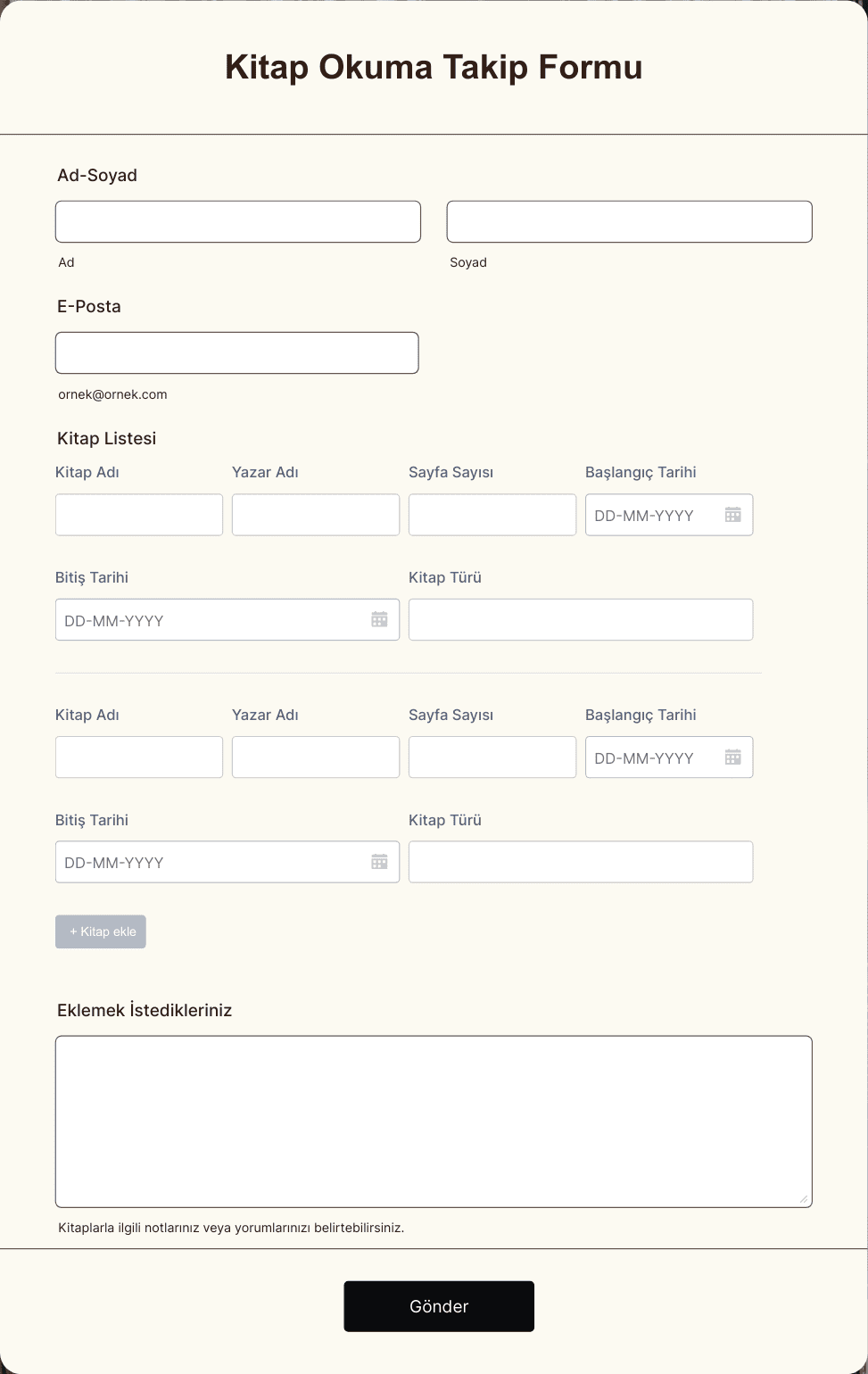The height and width of the screenshot is (1374, 868).
Task: Click first Sayfa Sayısı field
Action: 492,515
